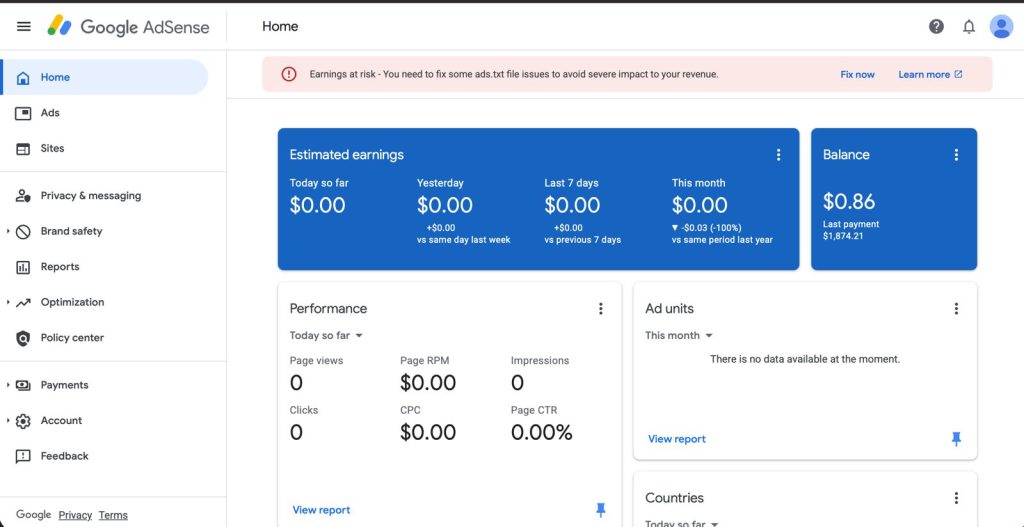Click the Google AdSense logo
The width and height of the screenshot is (1024, 527).
tap(129, 27)
